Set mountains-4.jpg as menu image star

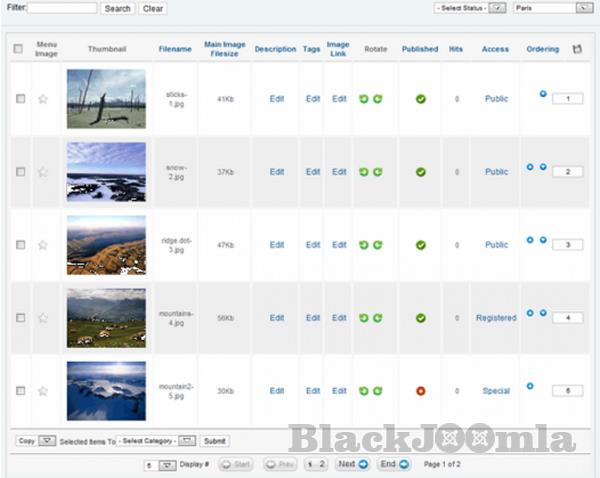click(x=43, y=318)
